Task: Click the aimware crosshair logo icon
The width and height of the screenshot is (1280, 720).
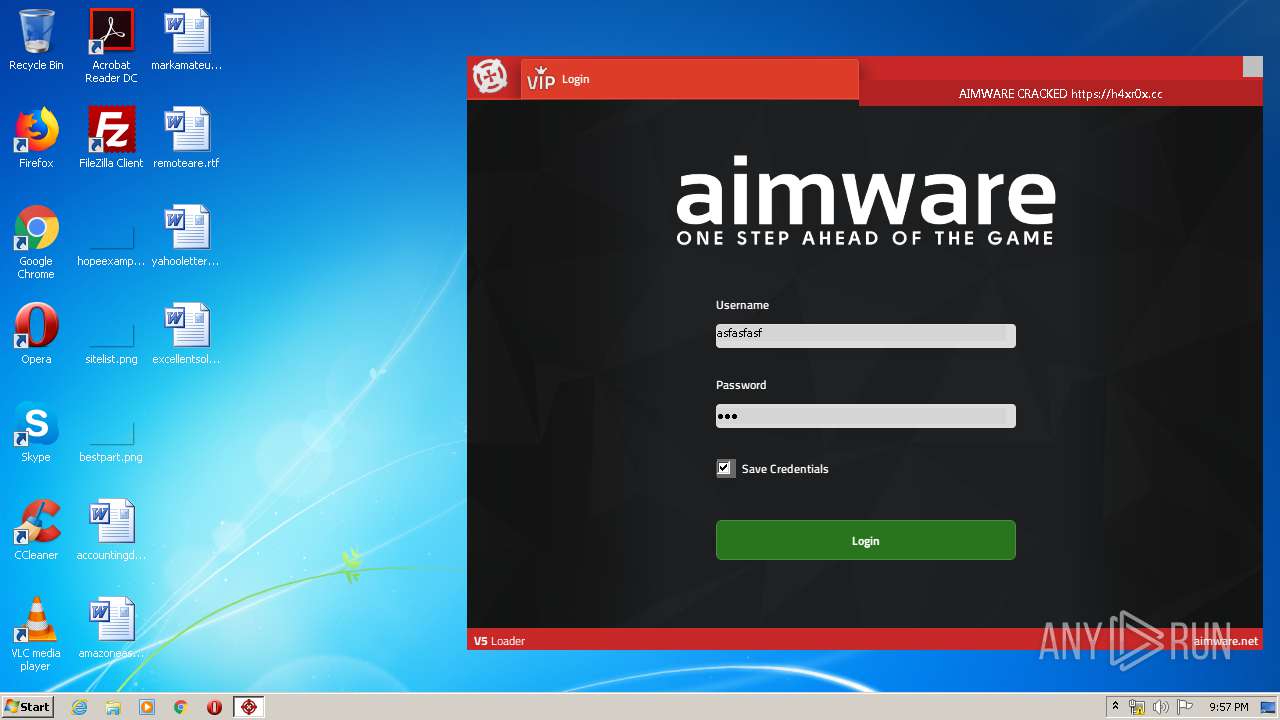Action: pyautogui.click(x=490, y=77)
